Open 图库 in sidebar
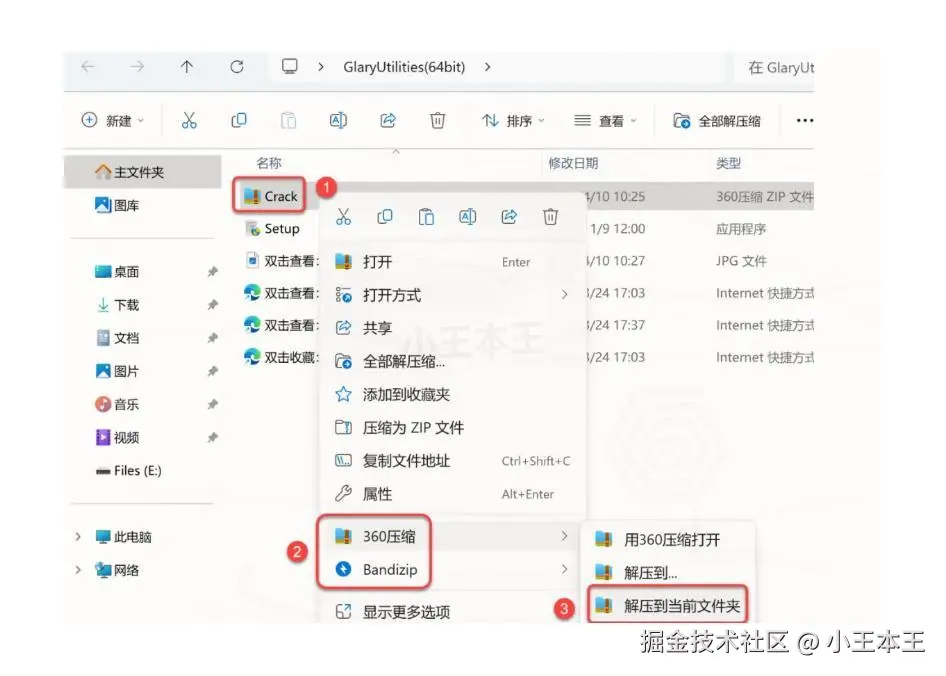 pyautogui.click(x=117, y=205)
